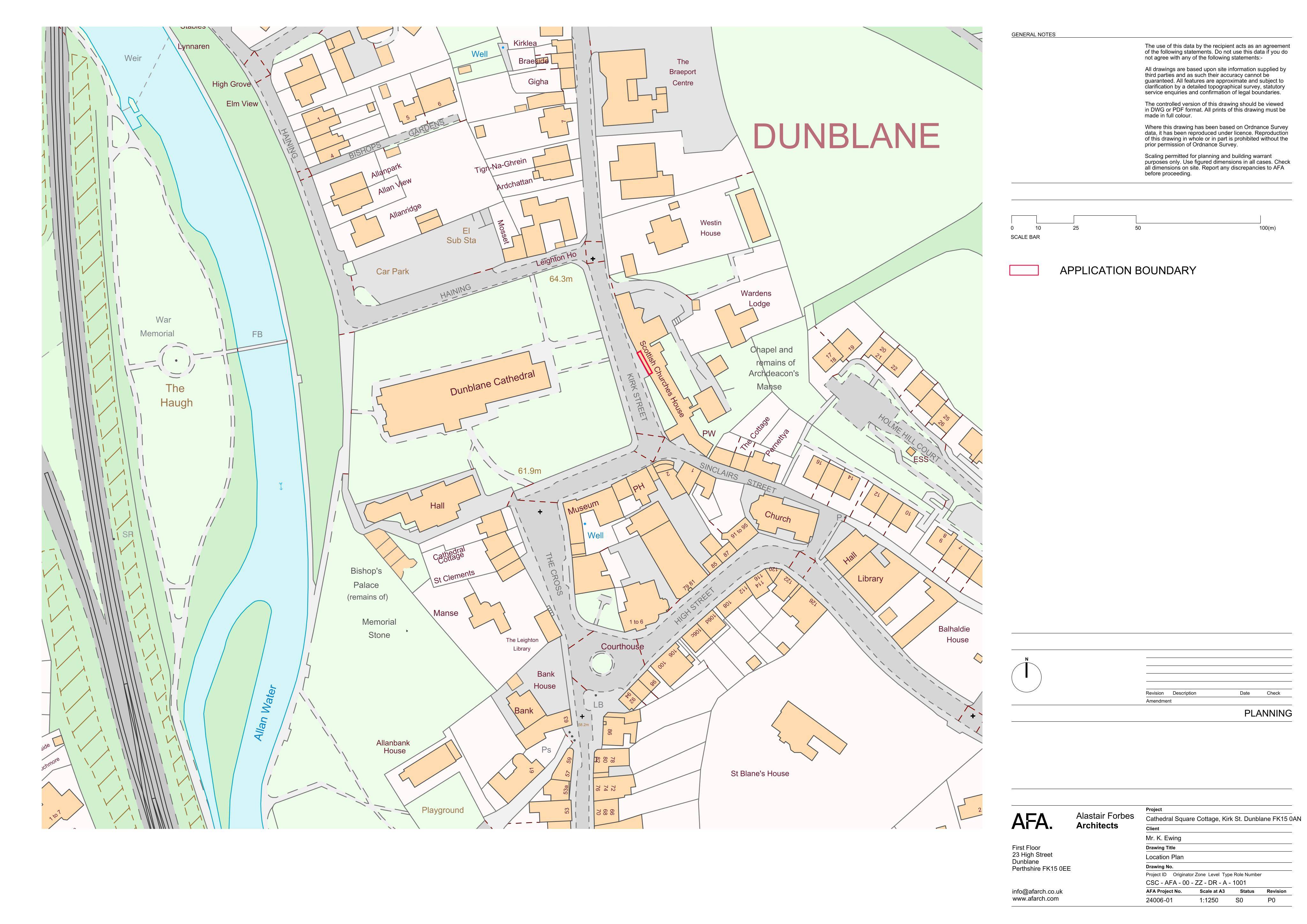The height and width of the screenshot is (924, 1307).
Task: Click the Location Plan drawing title
Action: click(x=1165, y=857)
